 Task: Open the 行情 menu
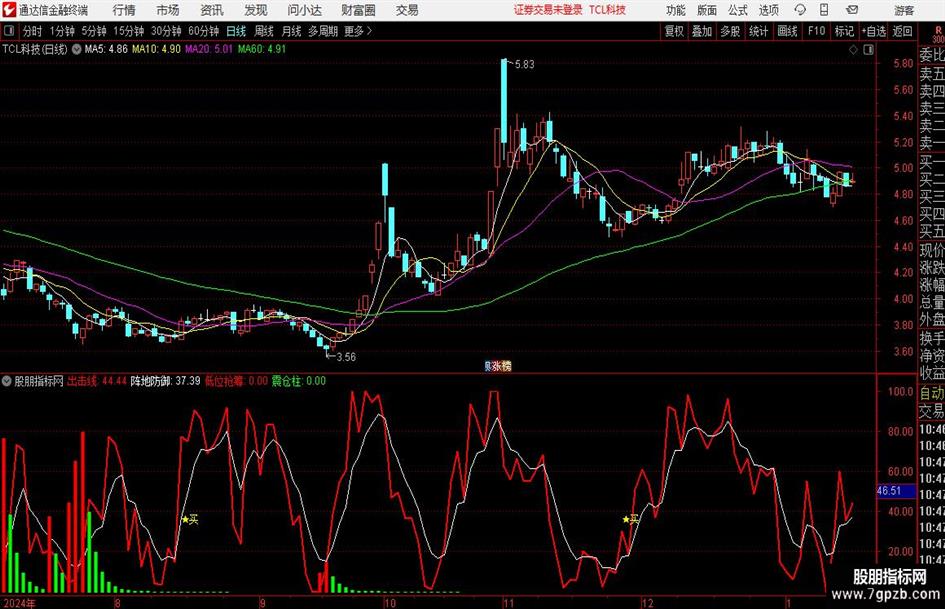coord(124,10)
